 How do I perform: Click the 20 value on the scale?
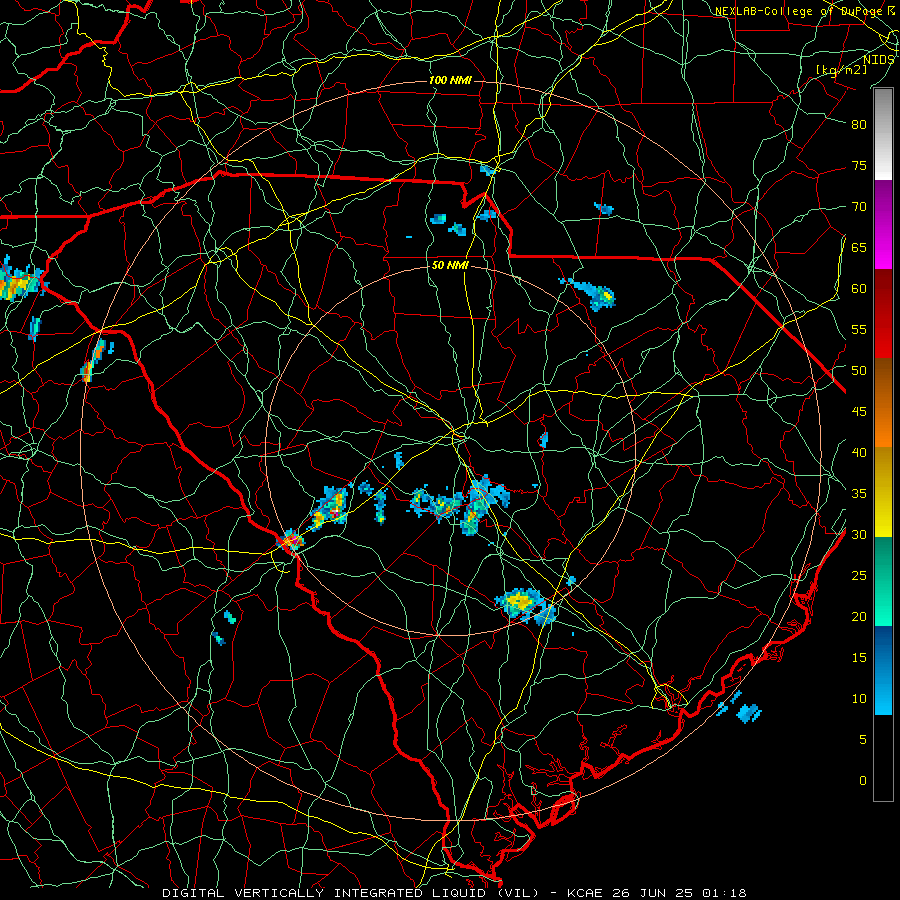coord(859,616)
